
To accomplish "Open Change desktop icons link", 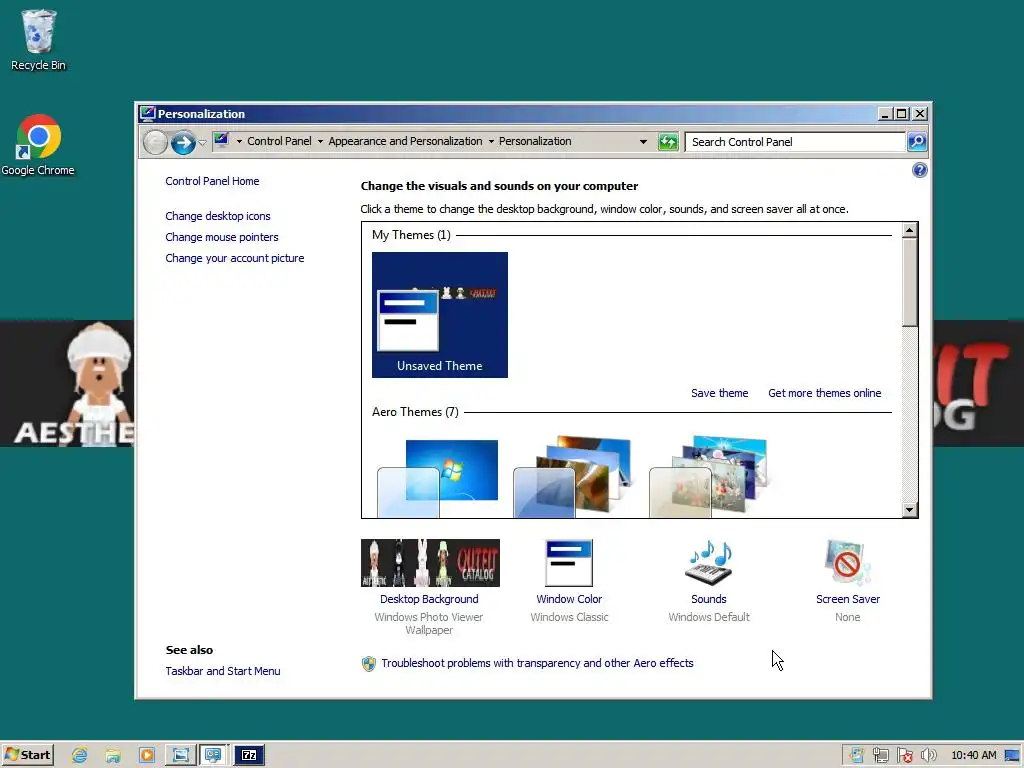I will pyautogui.click(x=217, y=216).
